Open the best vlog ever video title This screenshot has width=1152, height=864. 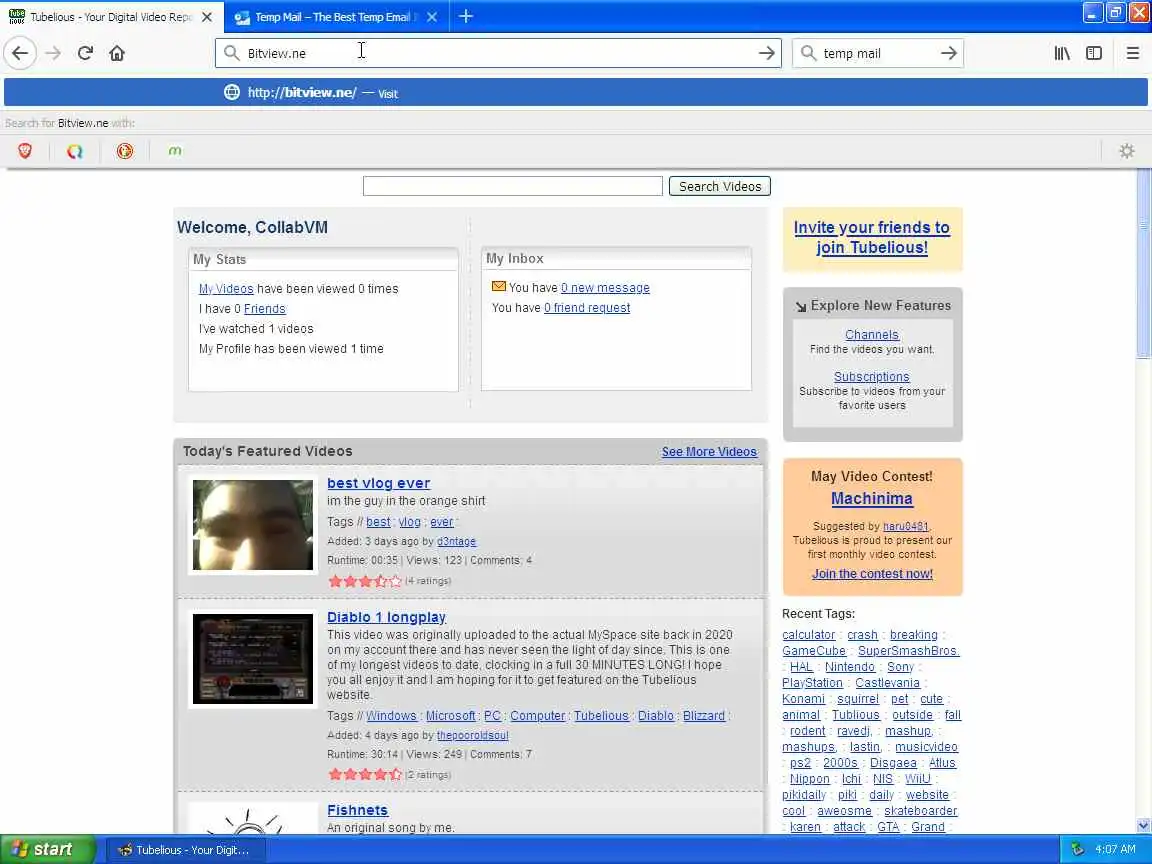point(378,483)
